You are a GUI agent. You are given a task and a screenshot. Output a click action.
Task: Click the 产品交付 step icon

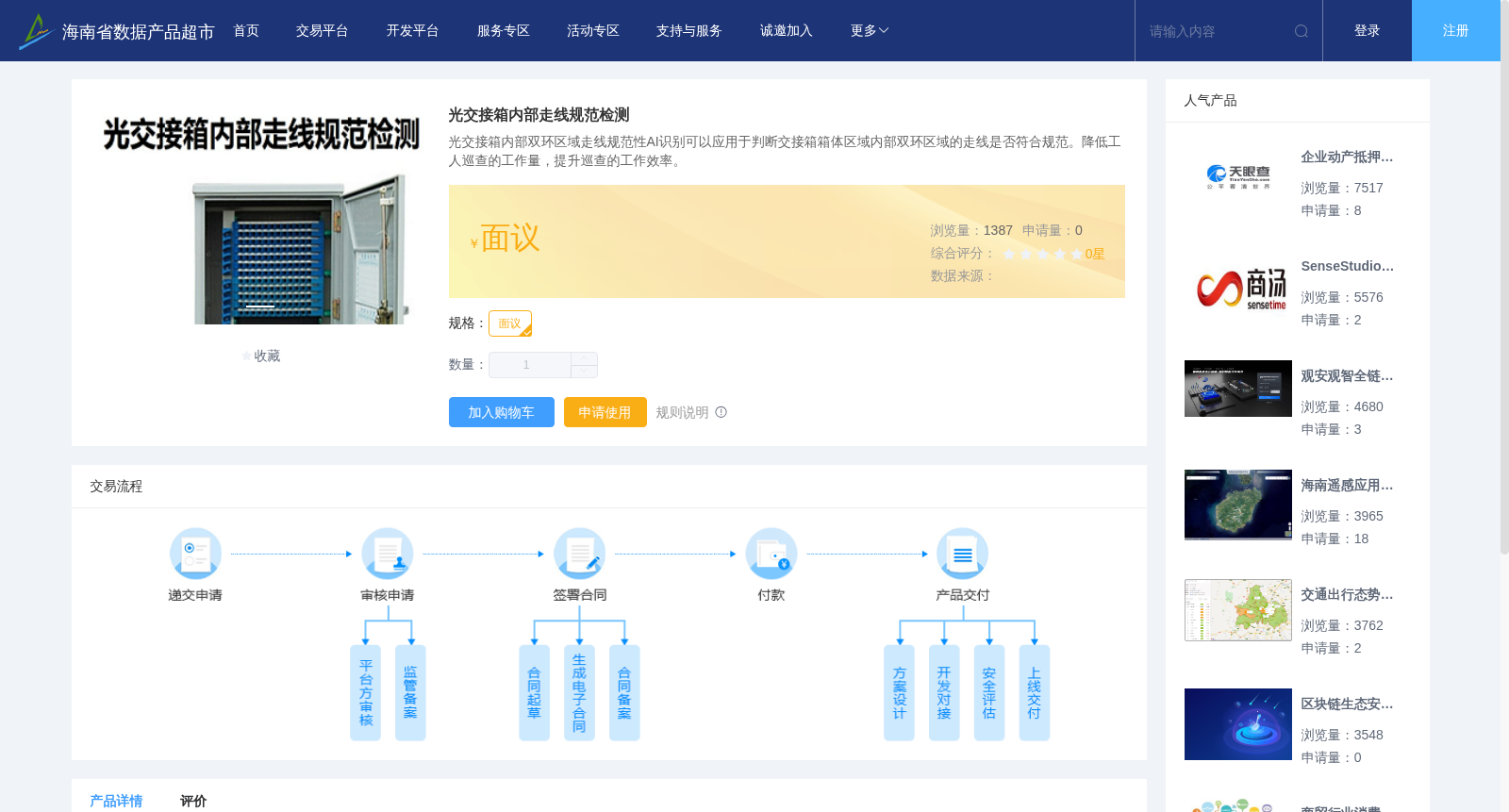963,554
